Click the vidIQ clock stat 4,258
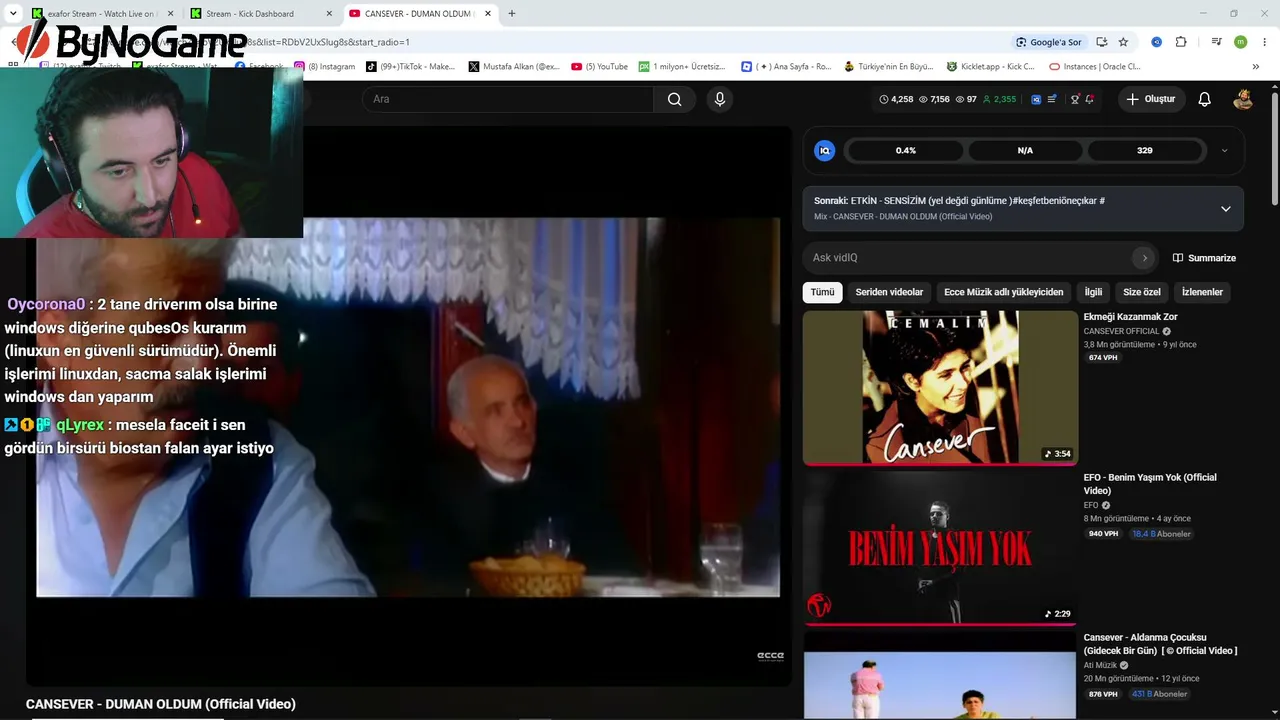This screenshot has width=1280, height=720. tap(896, 99)
